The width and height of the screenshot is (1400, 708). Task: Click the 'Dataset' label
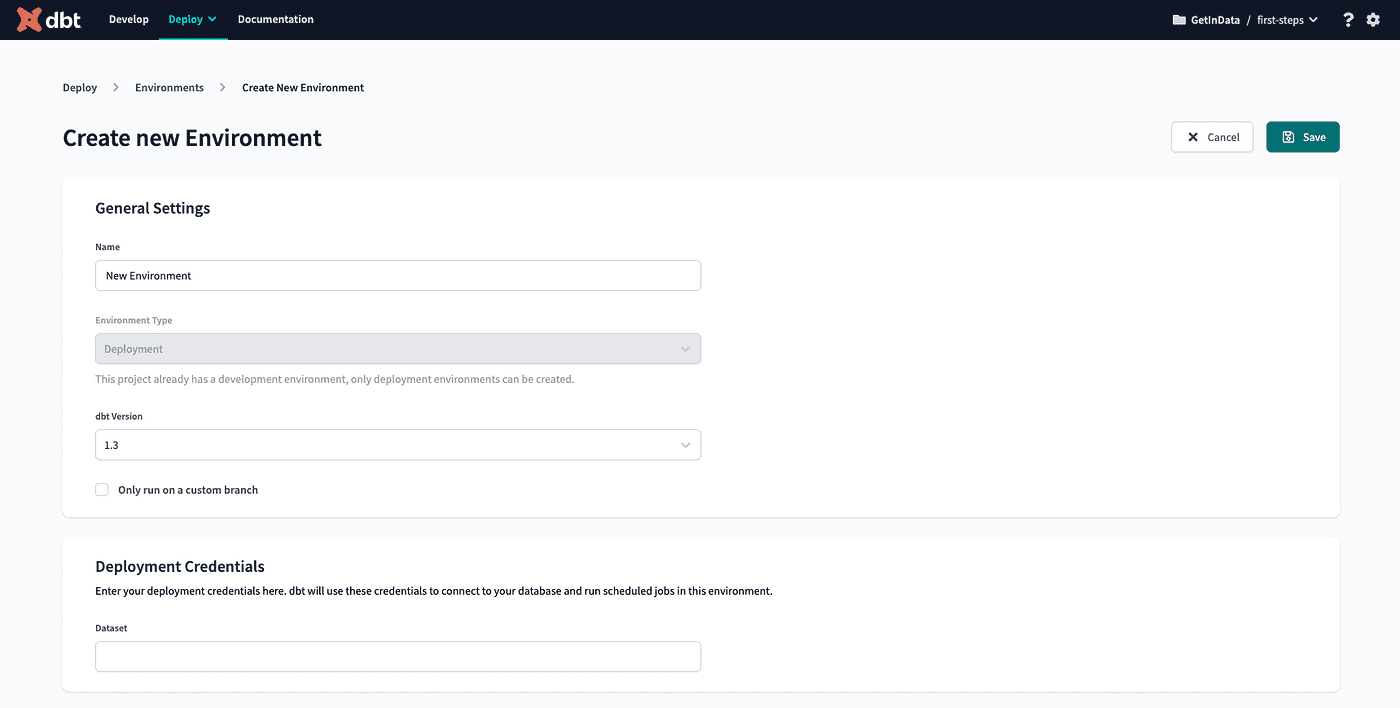point(111,628)
